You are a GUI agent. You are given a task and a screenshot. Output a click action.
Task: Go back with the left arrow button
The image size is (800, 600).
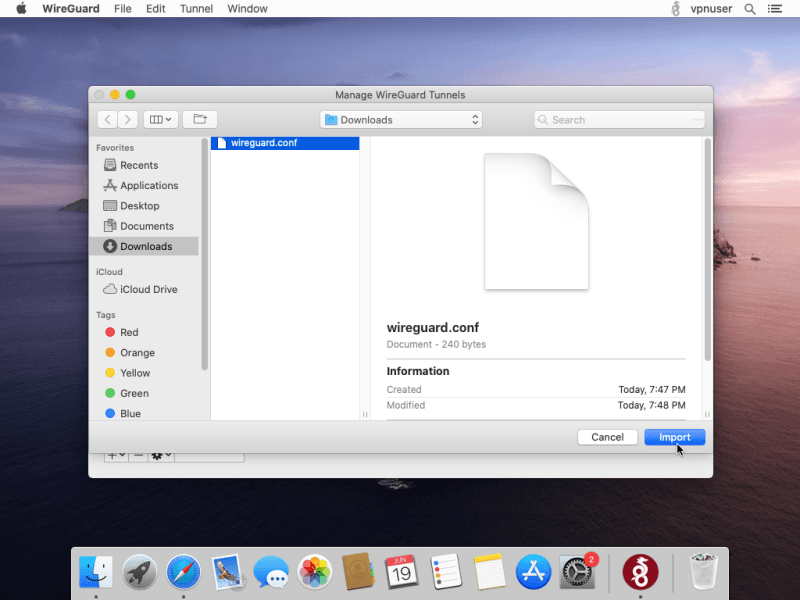click(107, 119)
